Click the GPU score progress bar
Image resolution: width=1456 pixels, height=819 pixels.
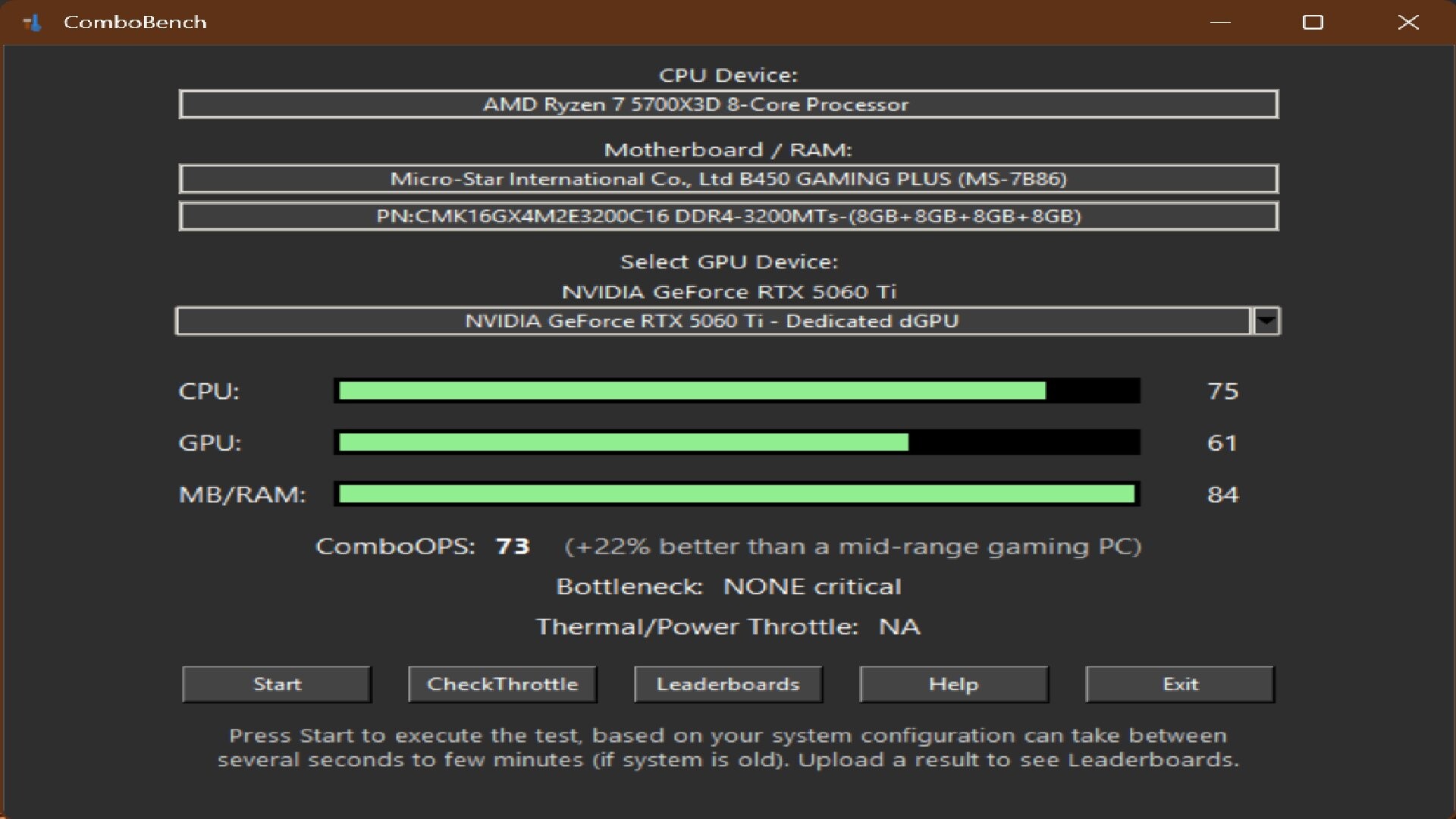(x=736, y=443)
